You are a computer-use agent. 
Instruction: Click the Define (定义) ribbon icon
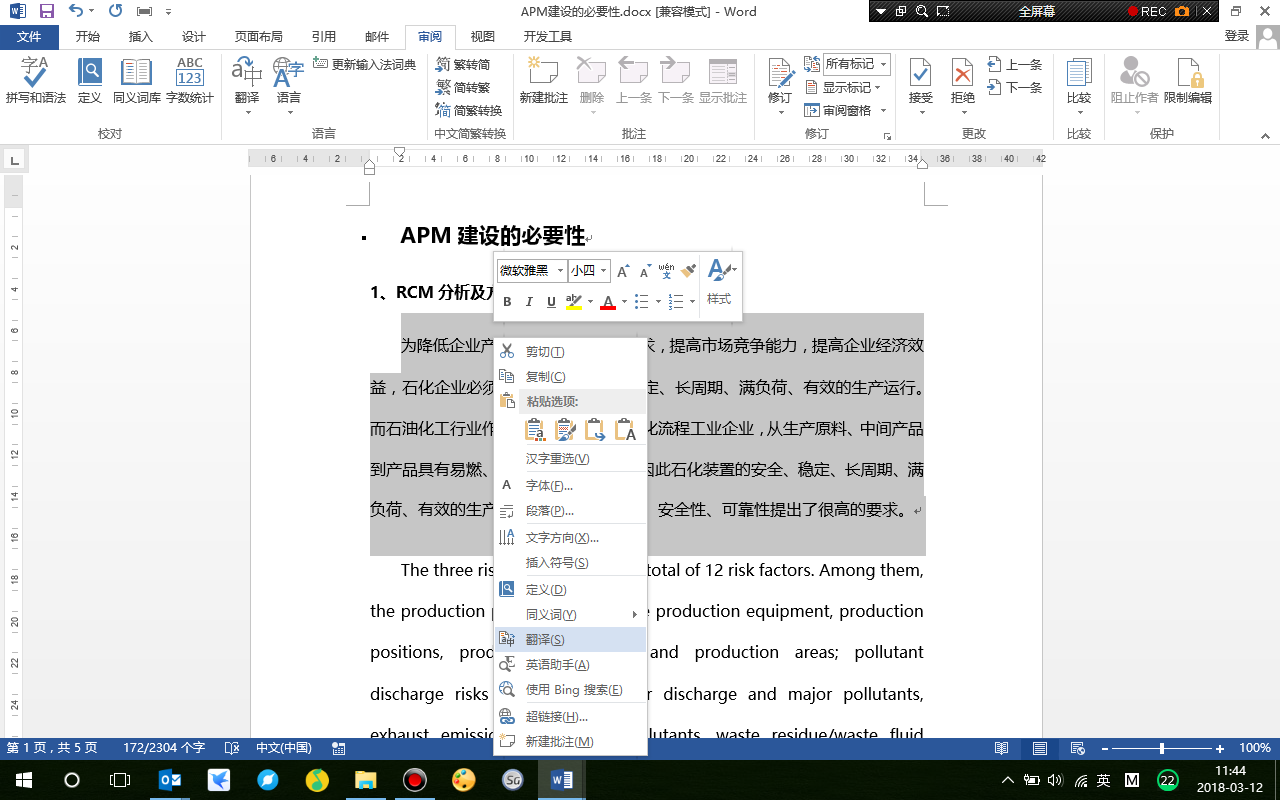tap(90, 82)
